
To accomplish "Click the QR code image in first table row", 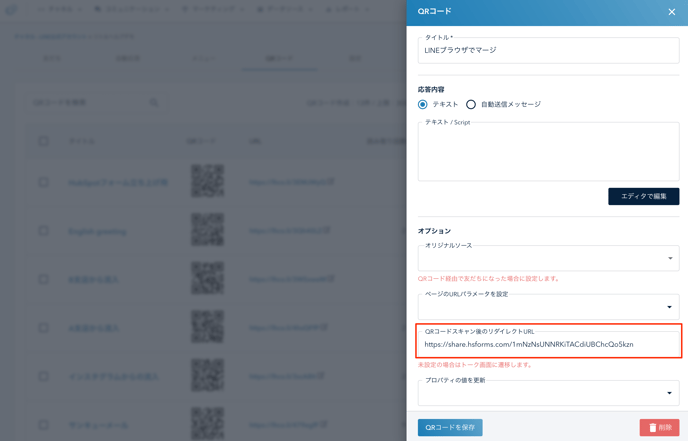I will click(x=207, y=182).
